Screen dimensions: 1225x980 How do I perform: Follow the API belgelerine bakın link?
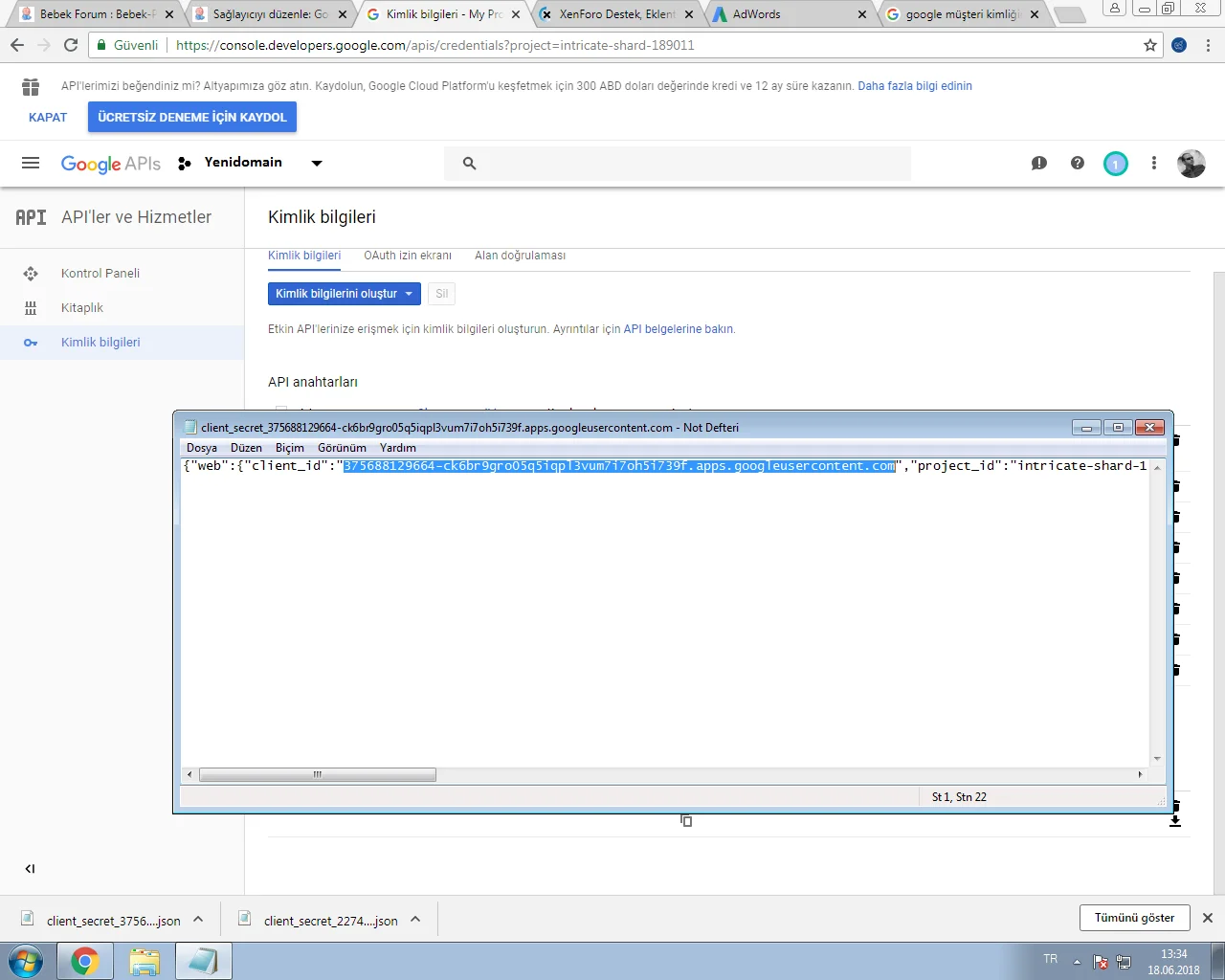click(678, 329)
